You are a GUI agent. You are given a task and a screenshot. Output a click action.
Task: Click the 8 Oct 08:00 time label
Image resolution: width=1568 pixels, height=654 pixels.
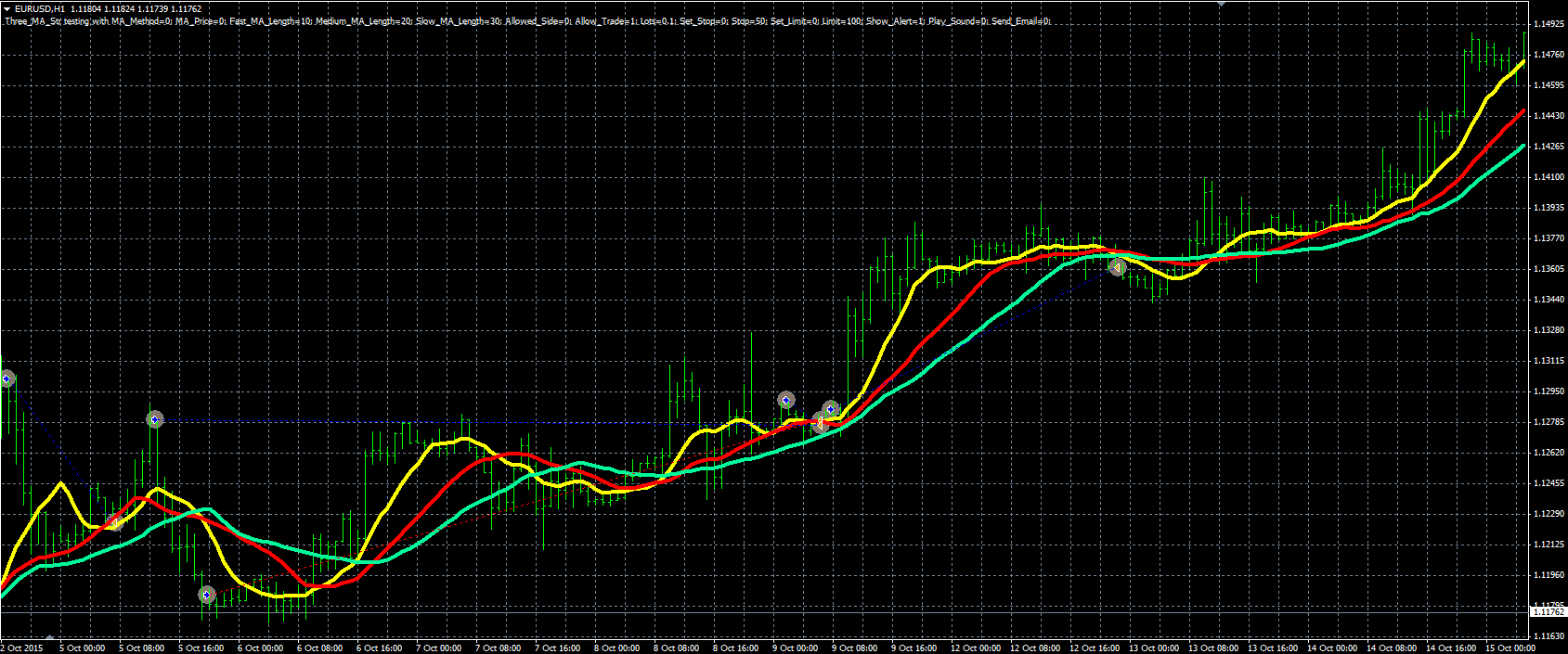677,648
